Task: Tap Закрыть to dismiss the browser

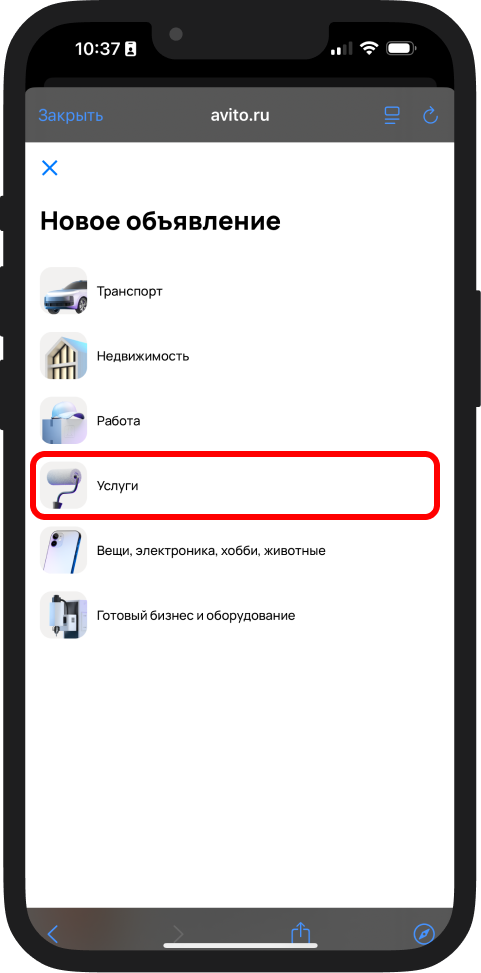Action: pyautogui.click(x=71, y=115)
